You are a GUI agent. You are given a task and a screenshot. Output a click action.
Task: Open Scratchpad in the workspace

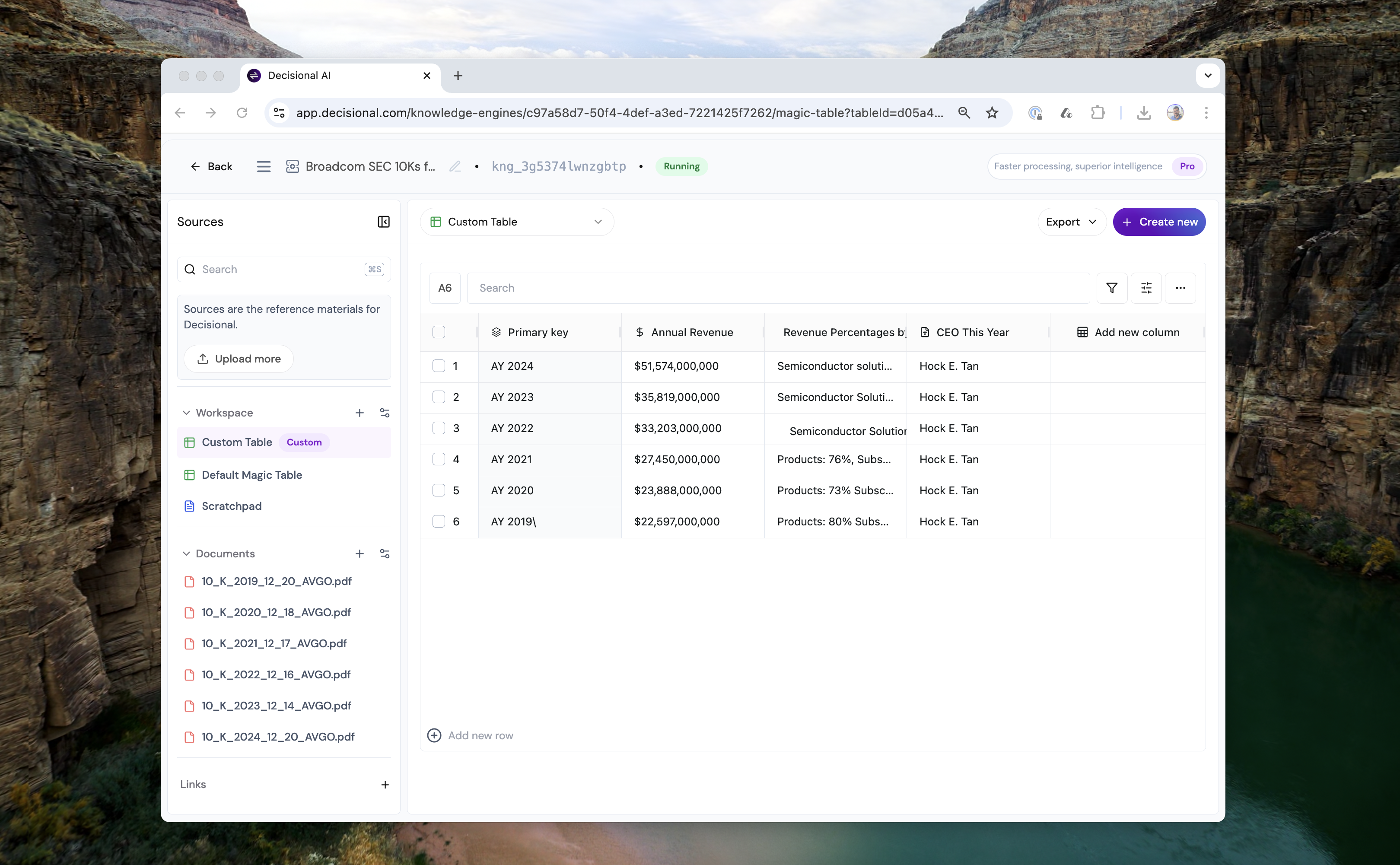231,506
